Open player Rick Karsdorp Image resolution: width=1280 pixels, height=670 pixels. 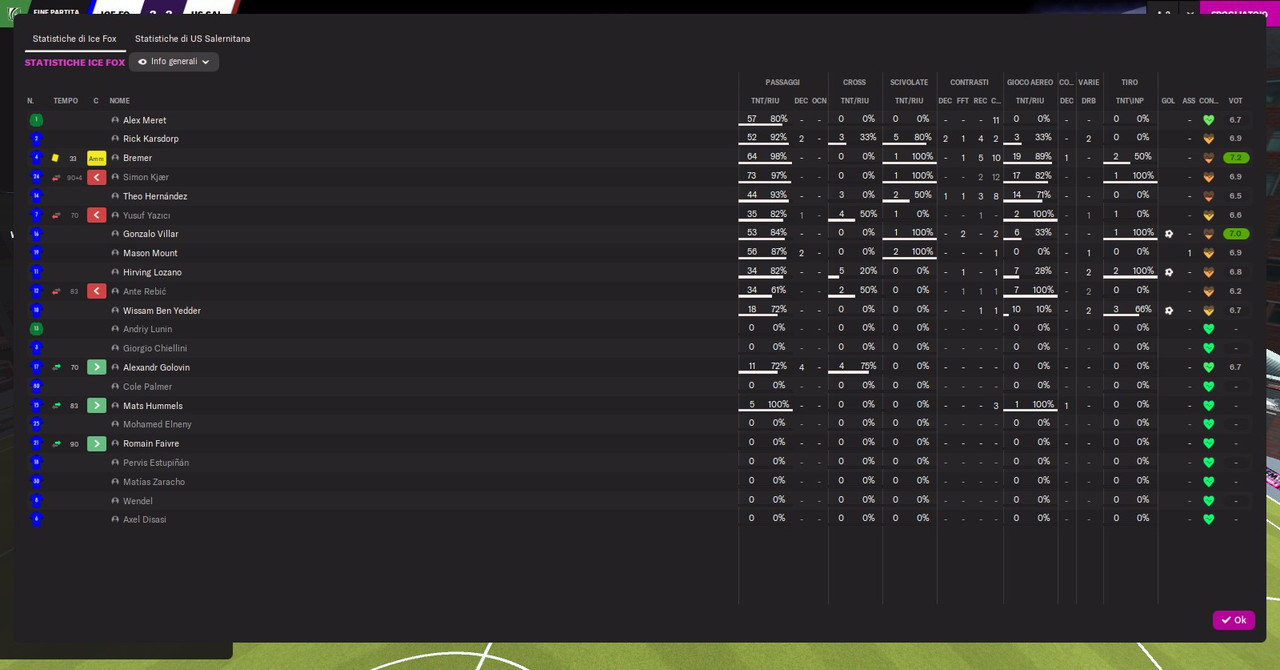pyautogui.click(x=151, y=139)
